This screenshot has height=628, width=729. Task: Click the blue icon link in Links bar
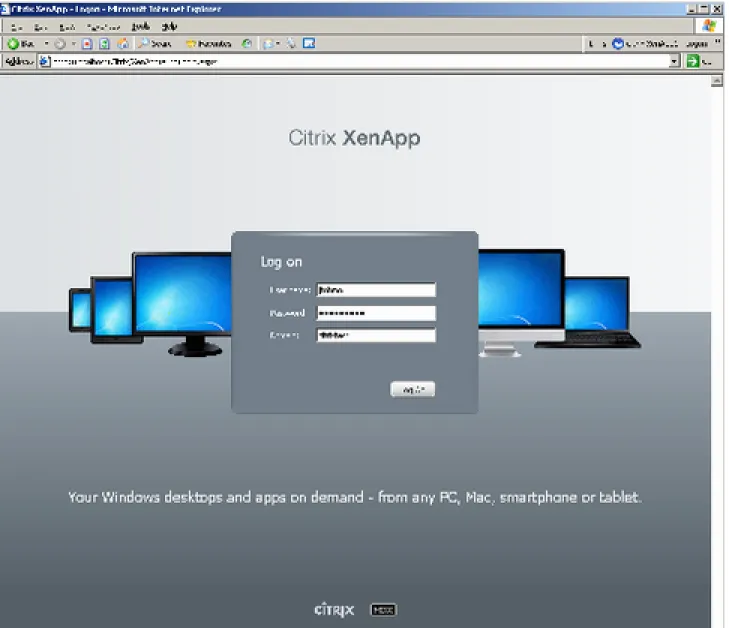[618, 44]
